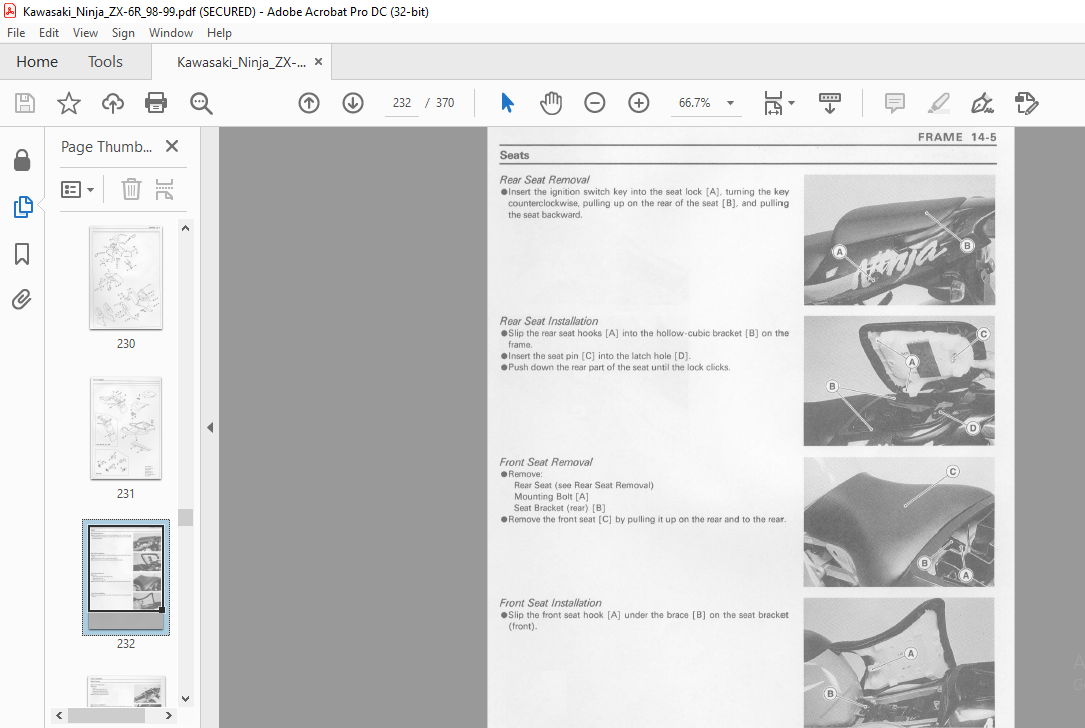Click the 'Seats' heading text
The height and width of the screenshot is (728, 1085).
click(x=514, y=156)
